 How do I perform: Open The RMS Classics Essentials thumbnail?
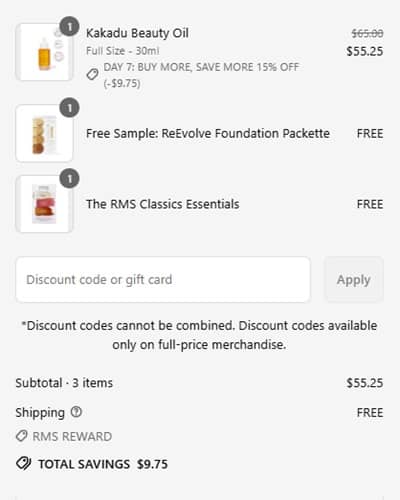[44, 204]
